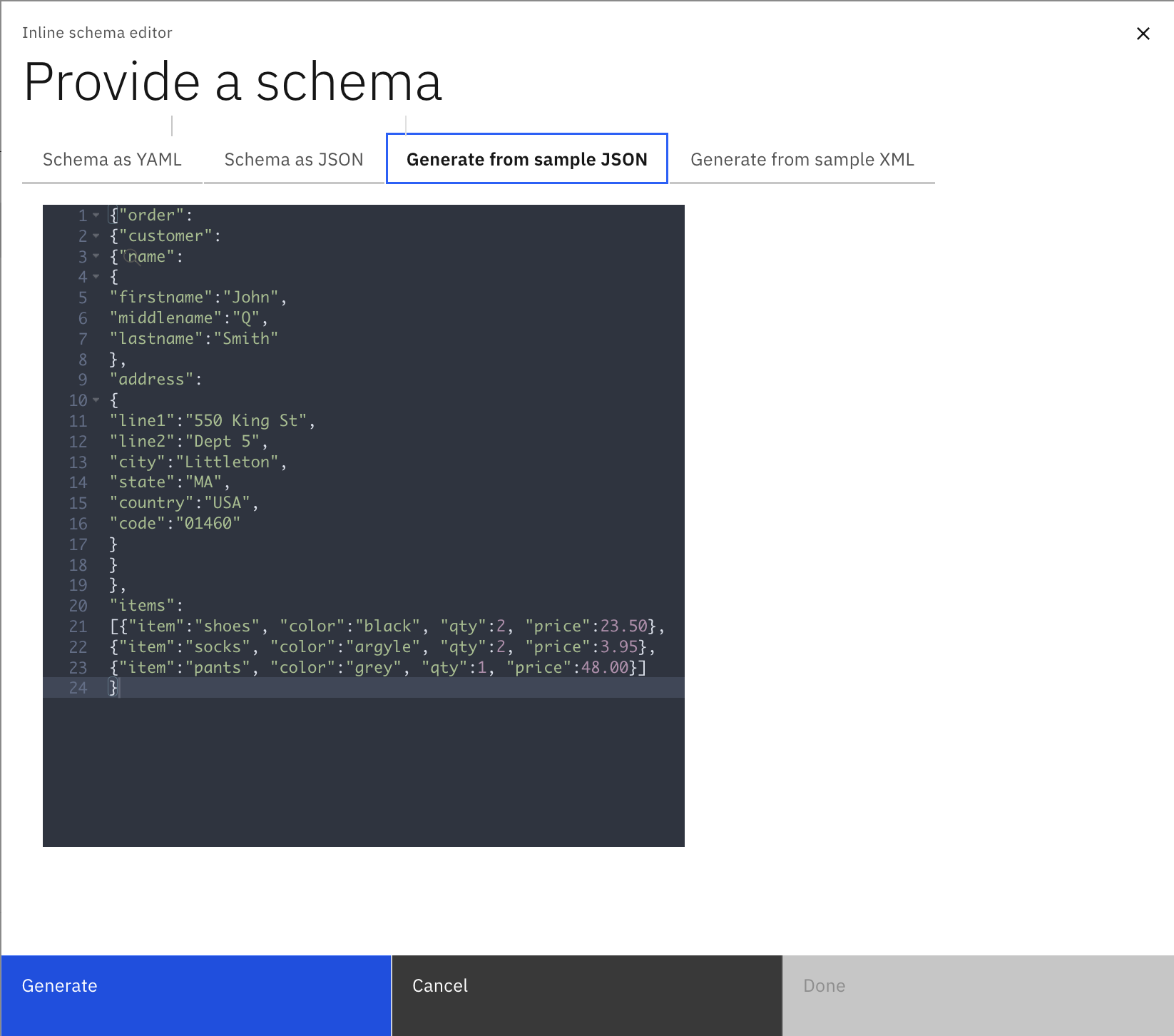Click the "code":"01460" line
The width and height of the screenshot is (1174, 1036).
pyautogui.click(x=175, y=524)
